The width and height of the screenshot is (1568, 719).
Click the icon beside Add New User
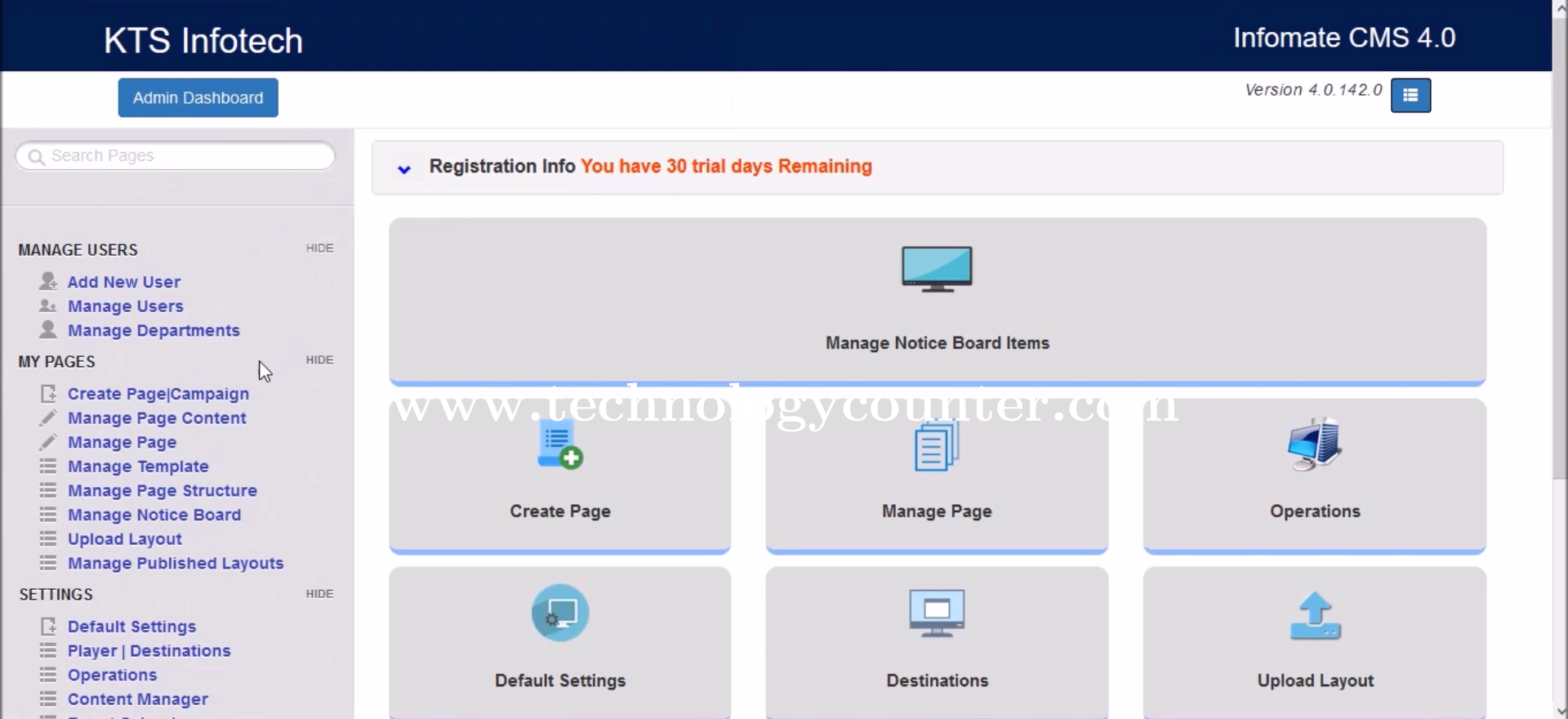tap(48, 281)
